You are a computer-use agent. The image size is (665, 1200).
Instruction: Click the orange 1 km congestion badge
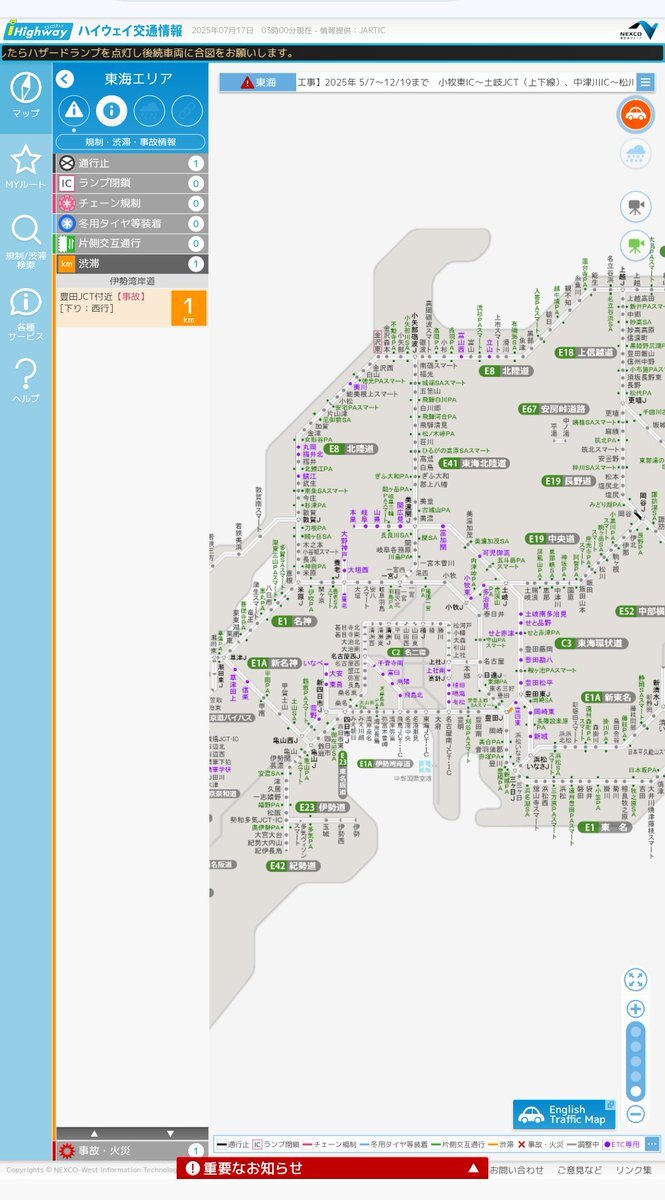(188, 307)
